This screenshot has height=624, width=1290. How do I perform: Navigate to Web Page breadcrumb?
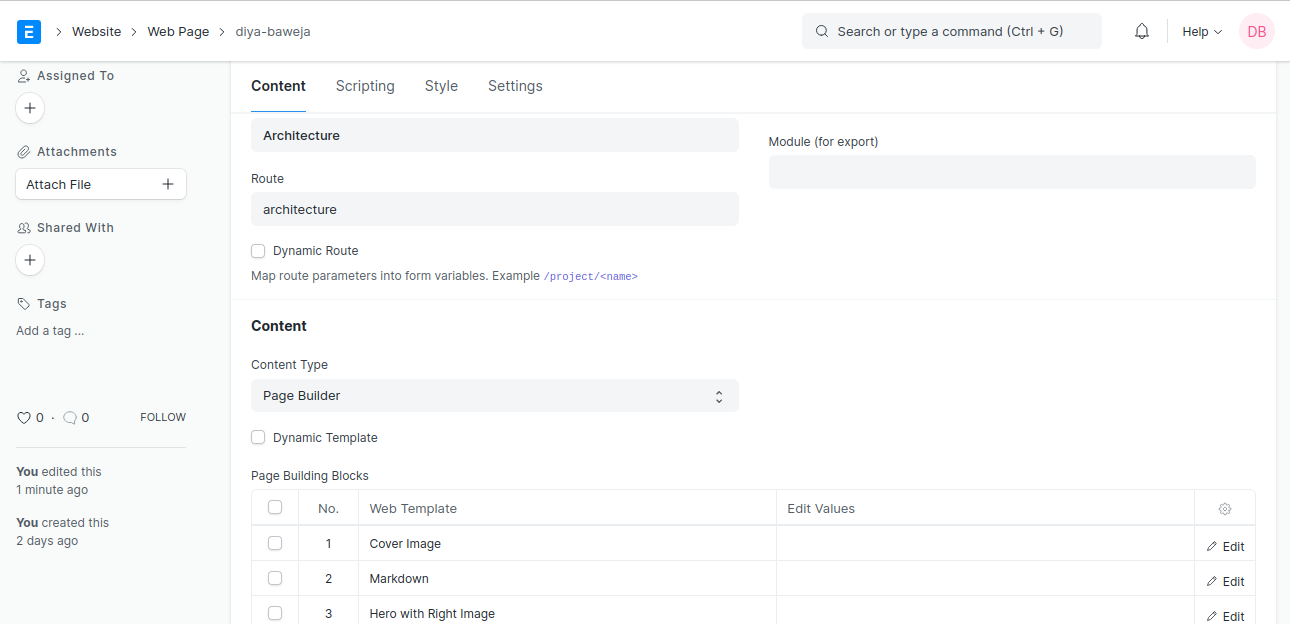[x=178, y=31]
